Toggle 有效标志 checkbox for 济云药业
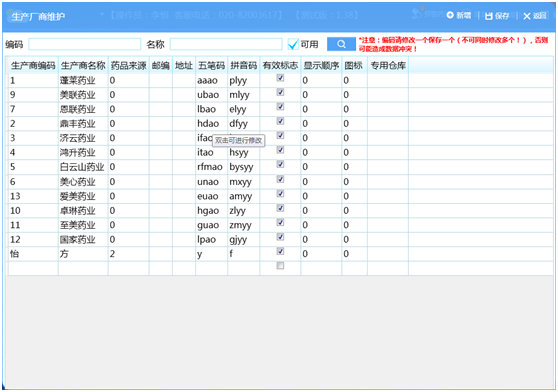Viewport: 558px width, 392px height. (280, 135)
